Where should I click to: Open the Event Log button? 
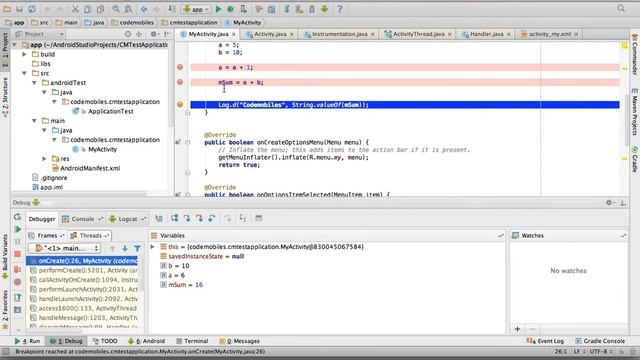tap(545, 341)
